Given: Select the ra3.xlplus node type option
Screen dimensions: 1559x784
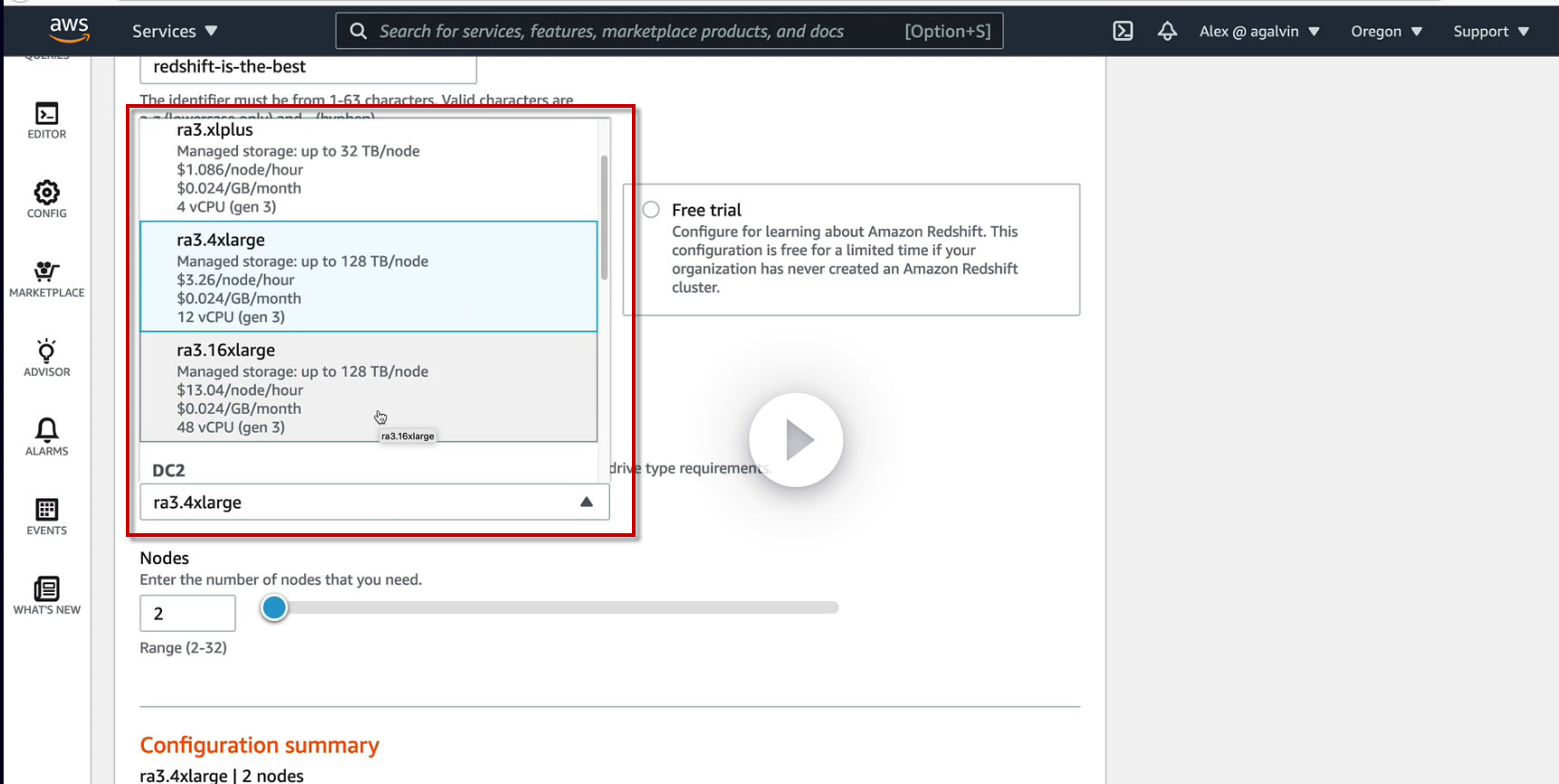Looking at the screenshot, I should point(368,168).
